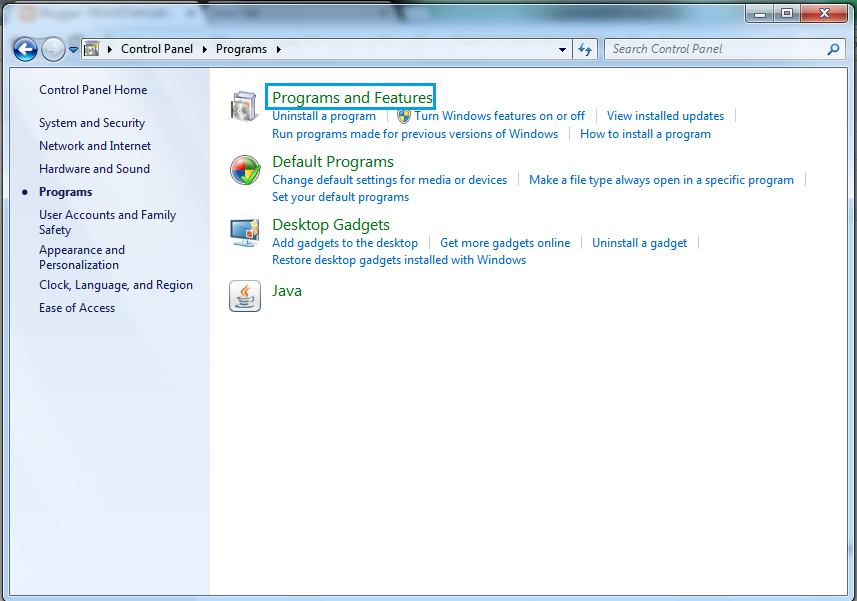Image resolution: width=857 pixels, height=601 pixels.
Task: Open the recent pages dropdown arrow
Action: coord(73,50)
